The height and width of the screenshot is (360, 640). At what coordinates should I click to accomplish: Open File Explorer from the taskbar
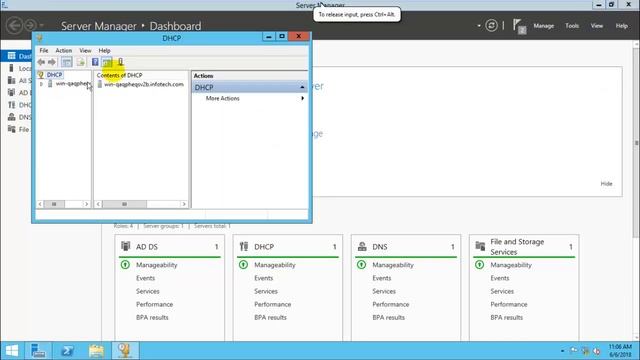click(x=97, y=351)
